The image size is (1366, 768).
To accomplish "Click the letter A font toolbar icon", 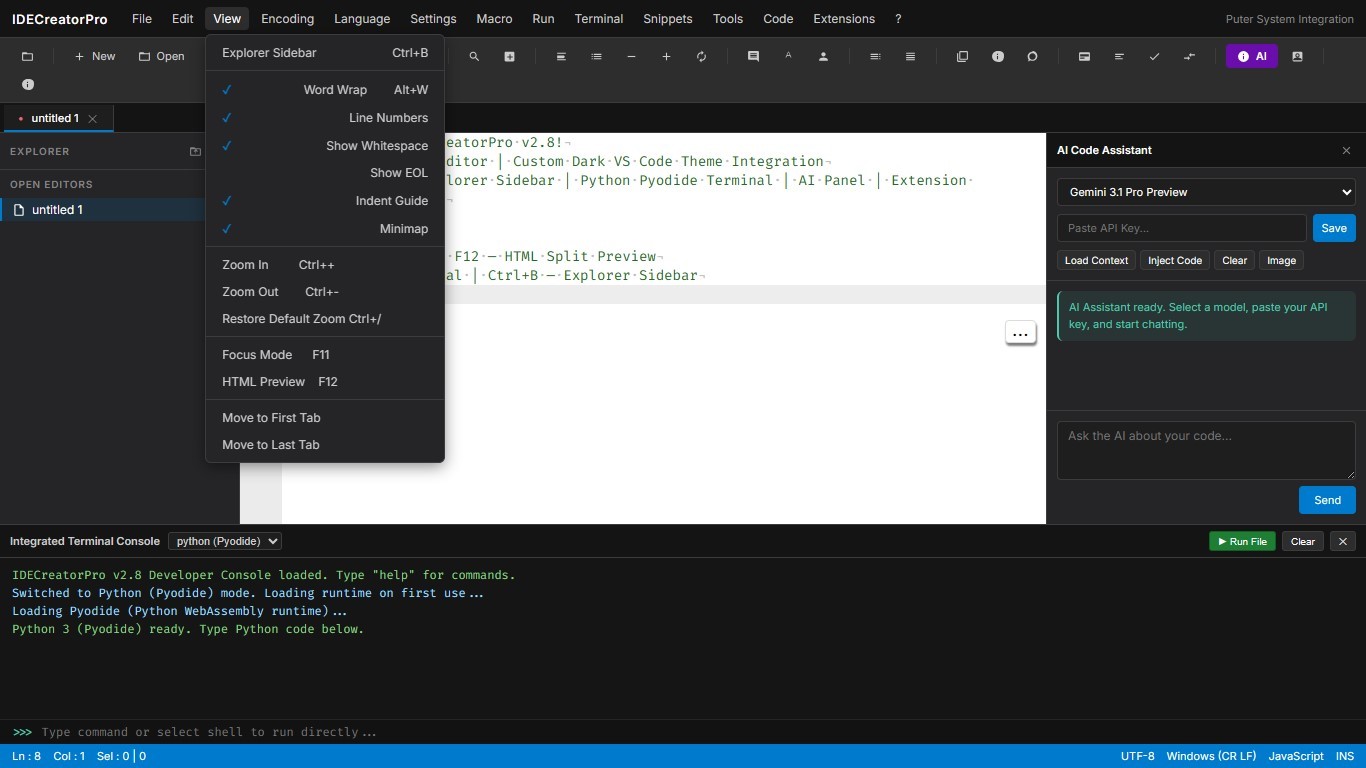I will [788, 56].
